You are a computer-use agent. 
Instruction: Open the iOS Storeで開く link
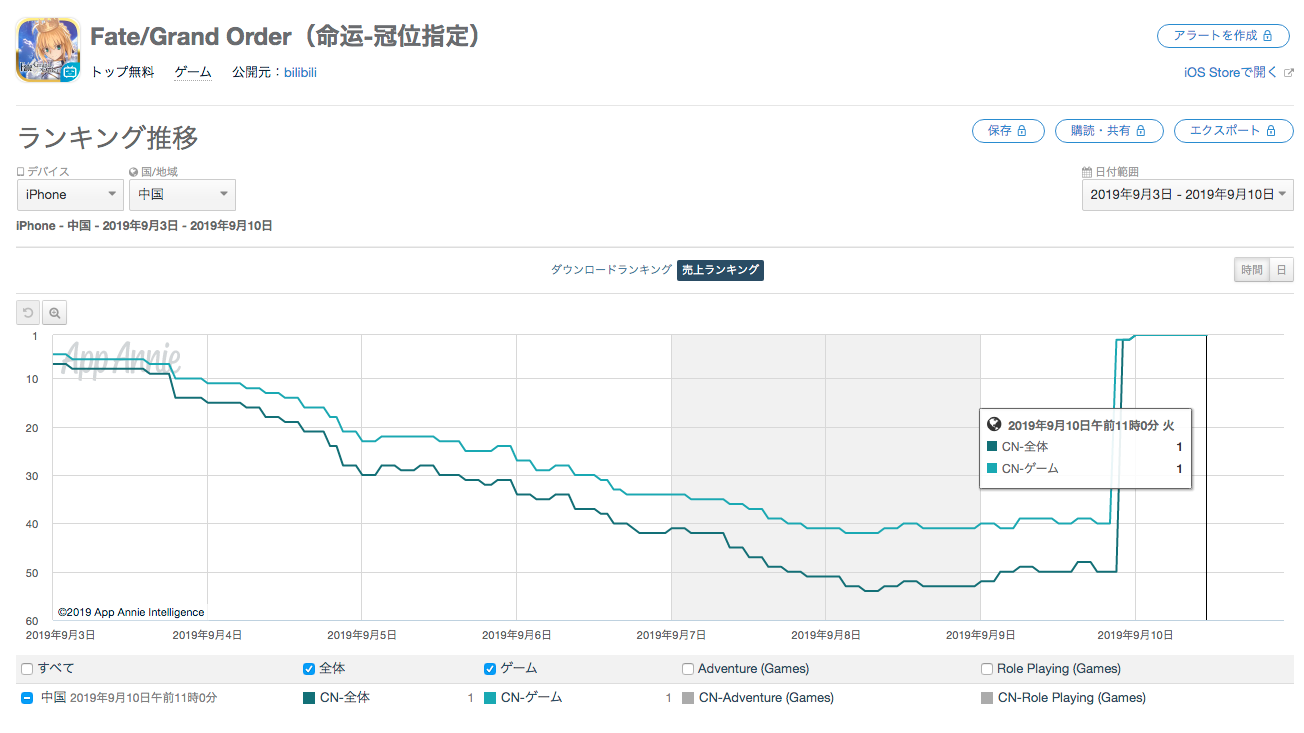point(1230,72)
